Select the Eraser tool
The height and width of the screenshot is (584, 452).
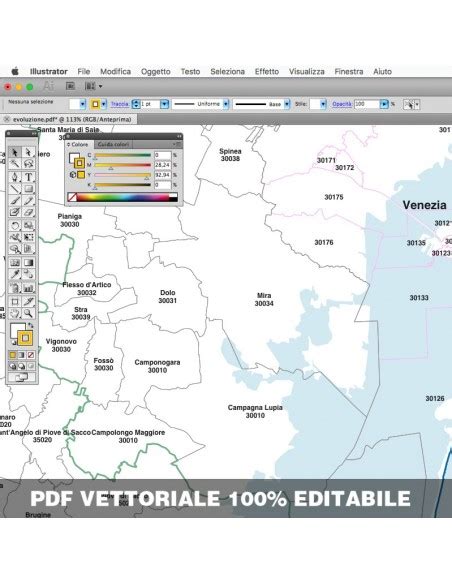(x=28, y=212)
